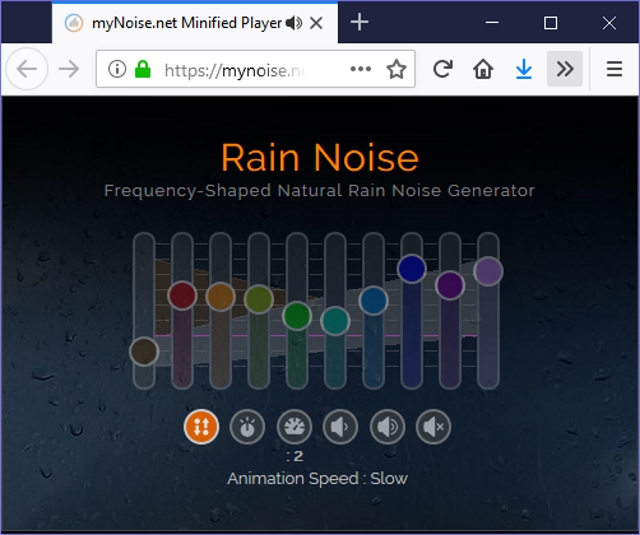This screenshot has width=640, height=535.
Task: Toggle the orange slider animation button
Action: 201,427
